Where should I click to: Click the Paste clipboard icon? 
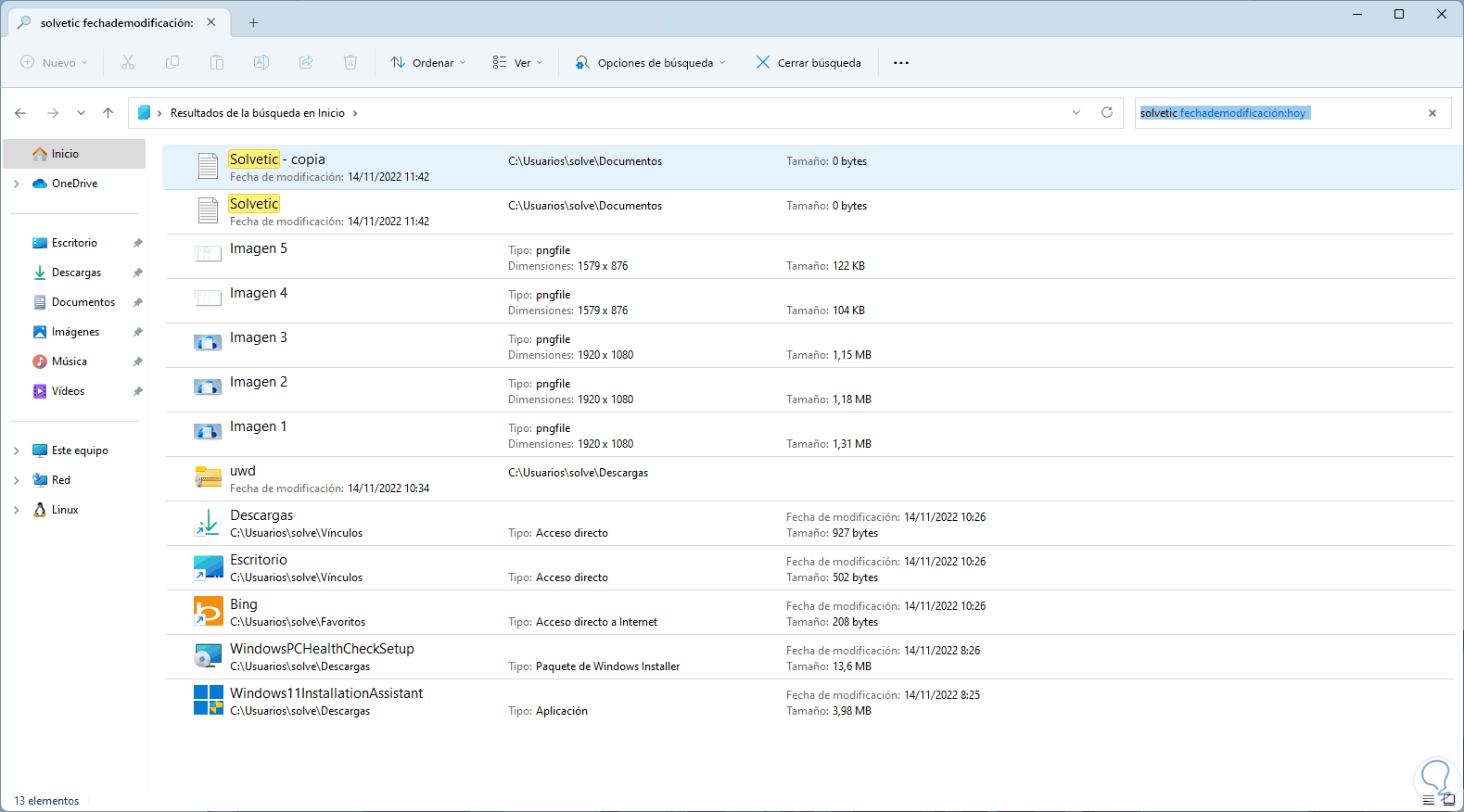[x=217, y=62]
